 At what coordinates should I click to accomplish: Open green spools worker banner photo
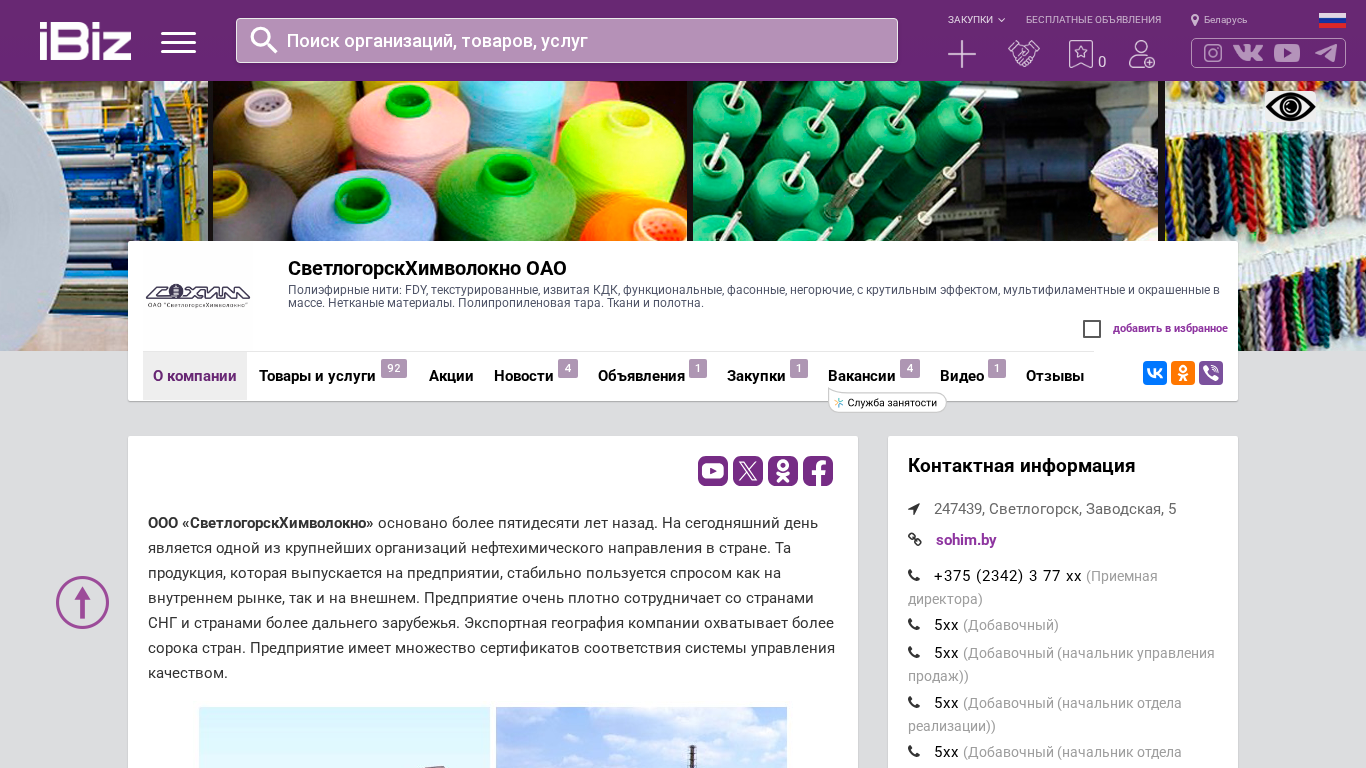(925, 161)
